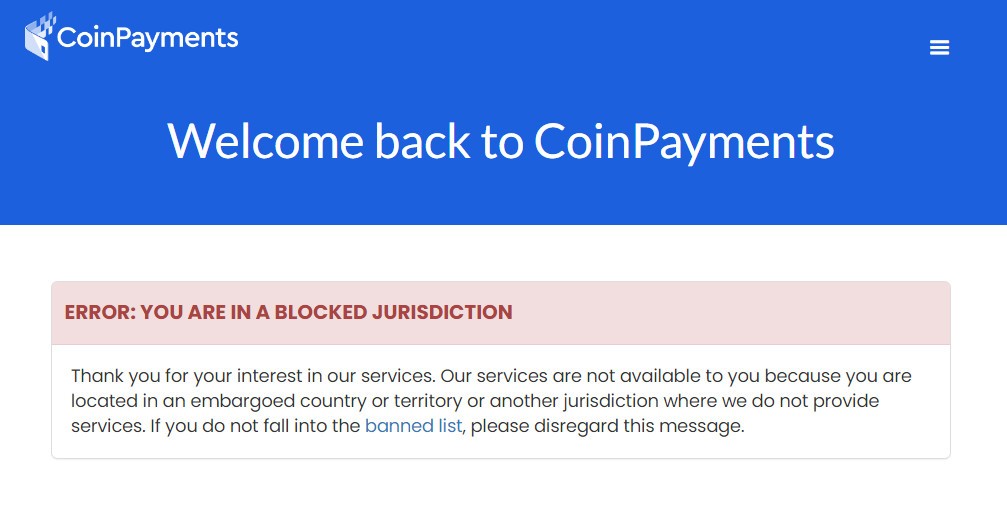Click the word embargoed in the message
The image size is (1007, 508).
point(243,401)
